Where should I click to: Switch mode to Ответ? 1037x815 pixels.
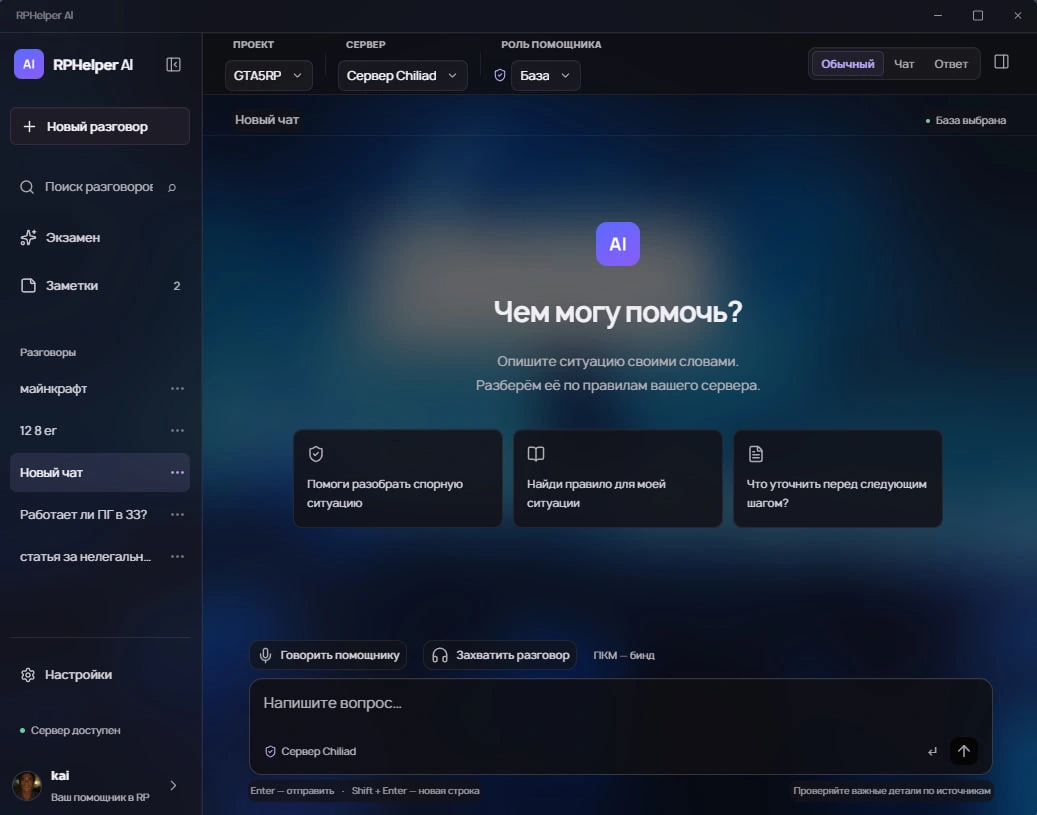950,64
